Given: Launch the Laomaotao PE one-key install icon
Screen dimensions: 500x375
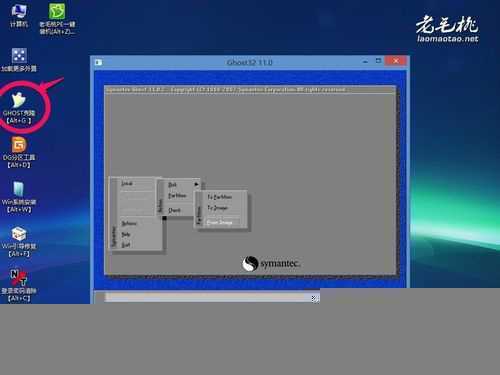Looking at the screenshot, I should 57,19.
